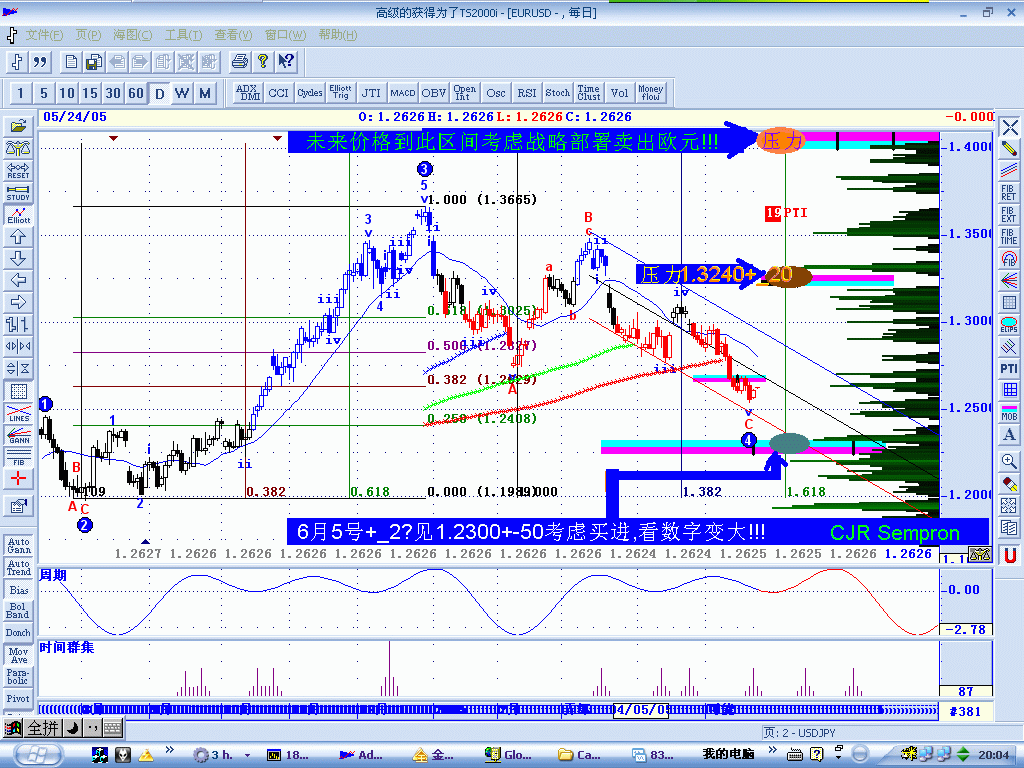Screen dimensions: 1024x768
Task: Open the 页(P) menu
Action: click(x=88, y=35)
